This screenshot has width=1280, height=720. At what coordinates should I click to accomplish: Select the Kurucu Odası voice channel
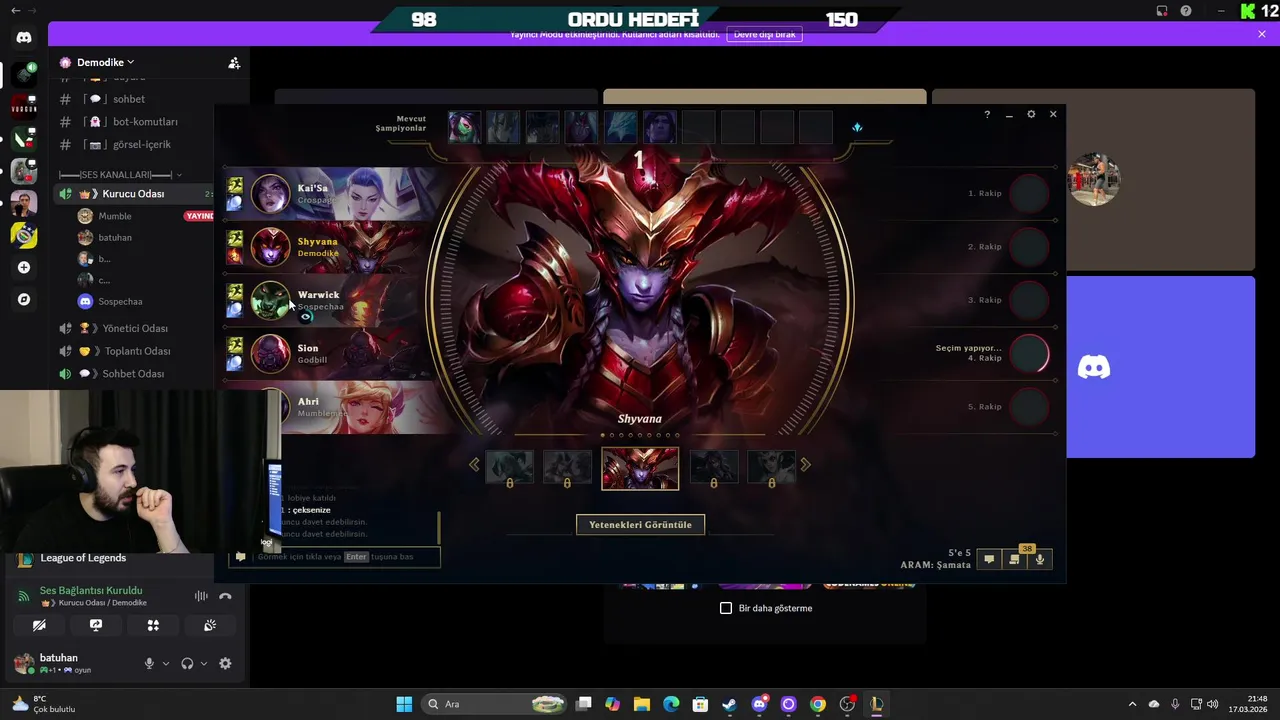pyautogui.click(x=133, y=194)
